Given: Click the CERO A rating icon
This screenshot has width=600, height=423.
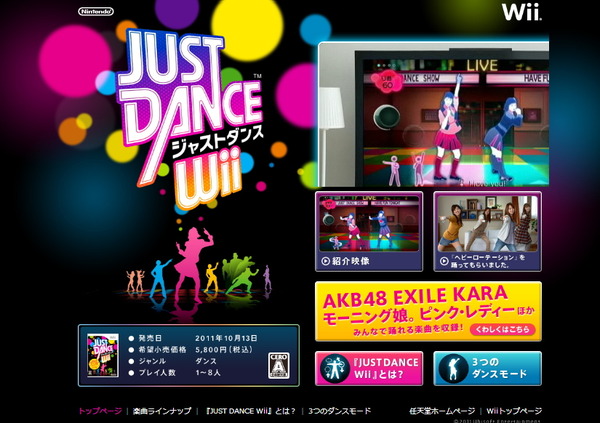Looking at the screenshot, I should [x=278, y=366].
